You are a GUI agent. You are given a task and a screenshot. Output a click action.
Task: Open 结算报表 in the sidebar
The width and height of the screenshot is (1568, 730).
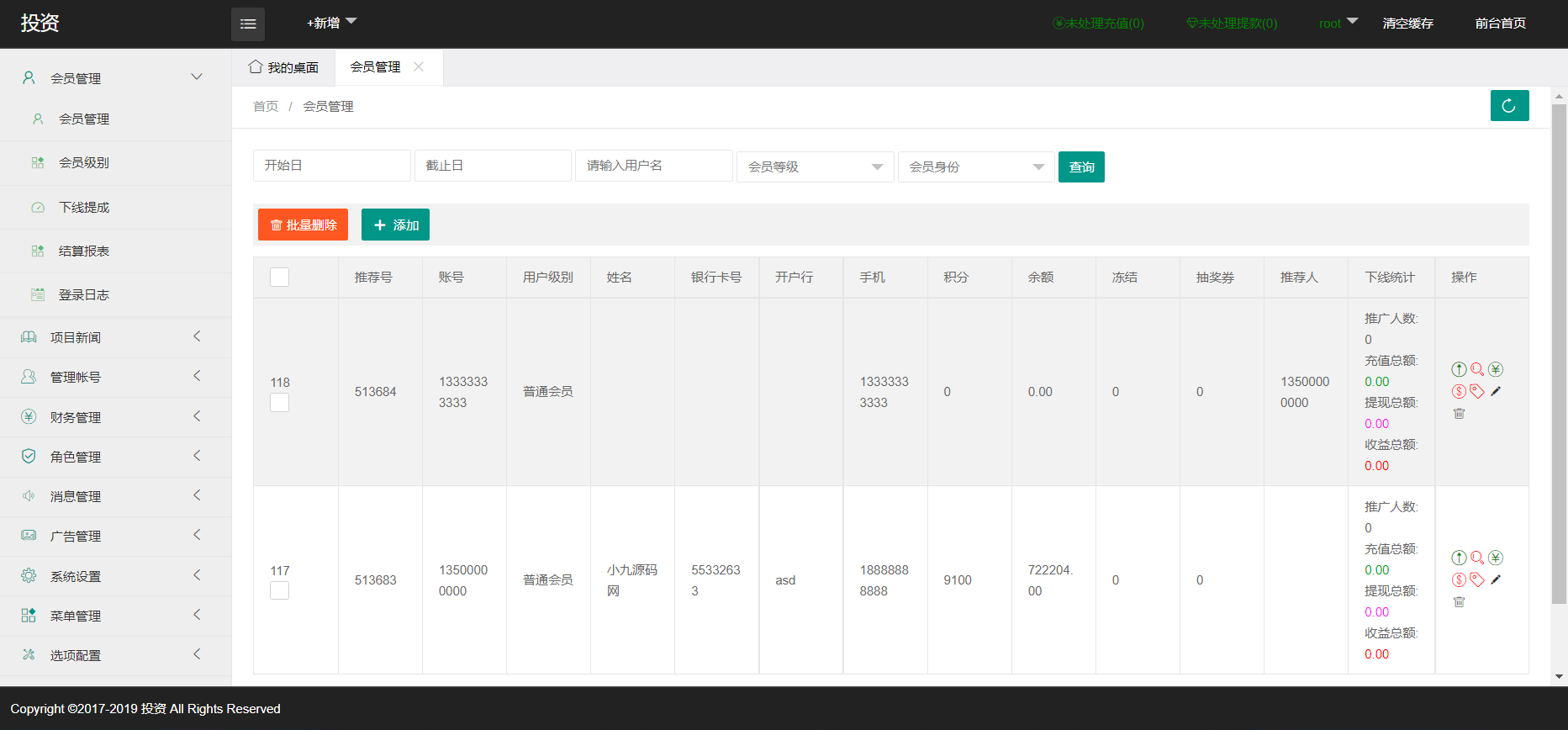click(115, 251)
